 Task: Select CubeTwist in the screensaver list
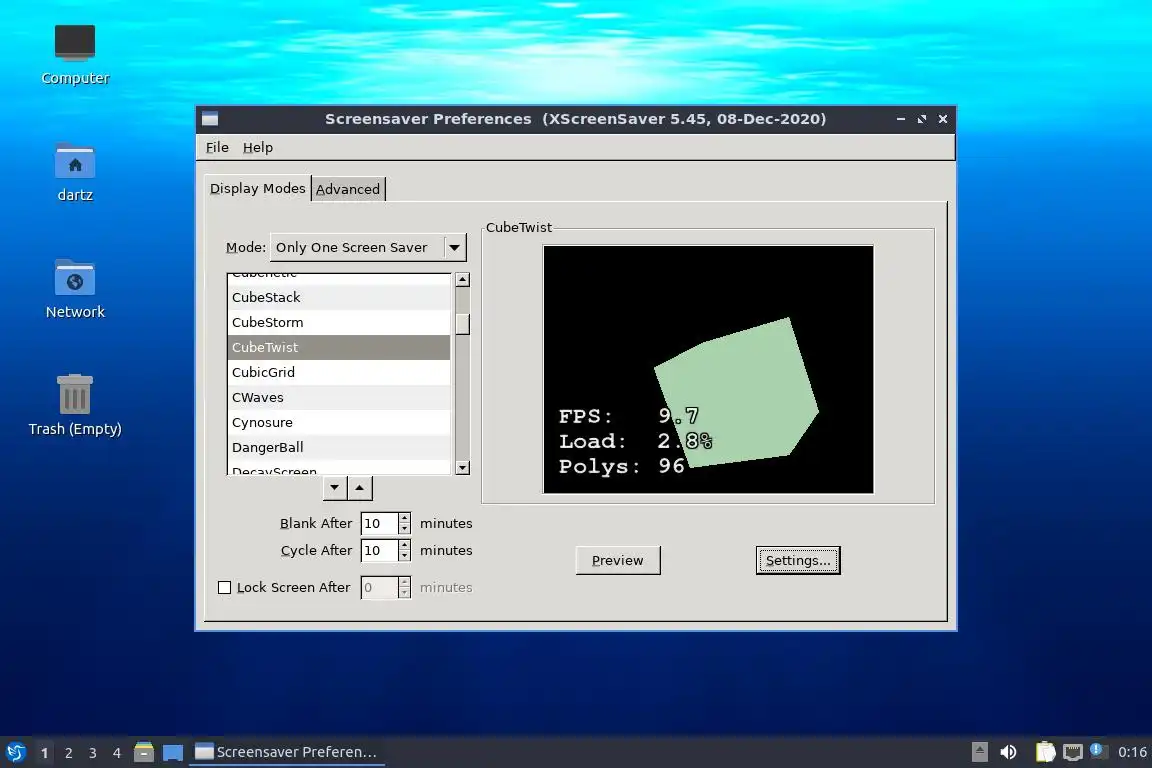(x=339, y=347)
